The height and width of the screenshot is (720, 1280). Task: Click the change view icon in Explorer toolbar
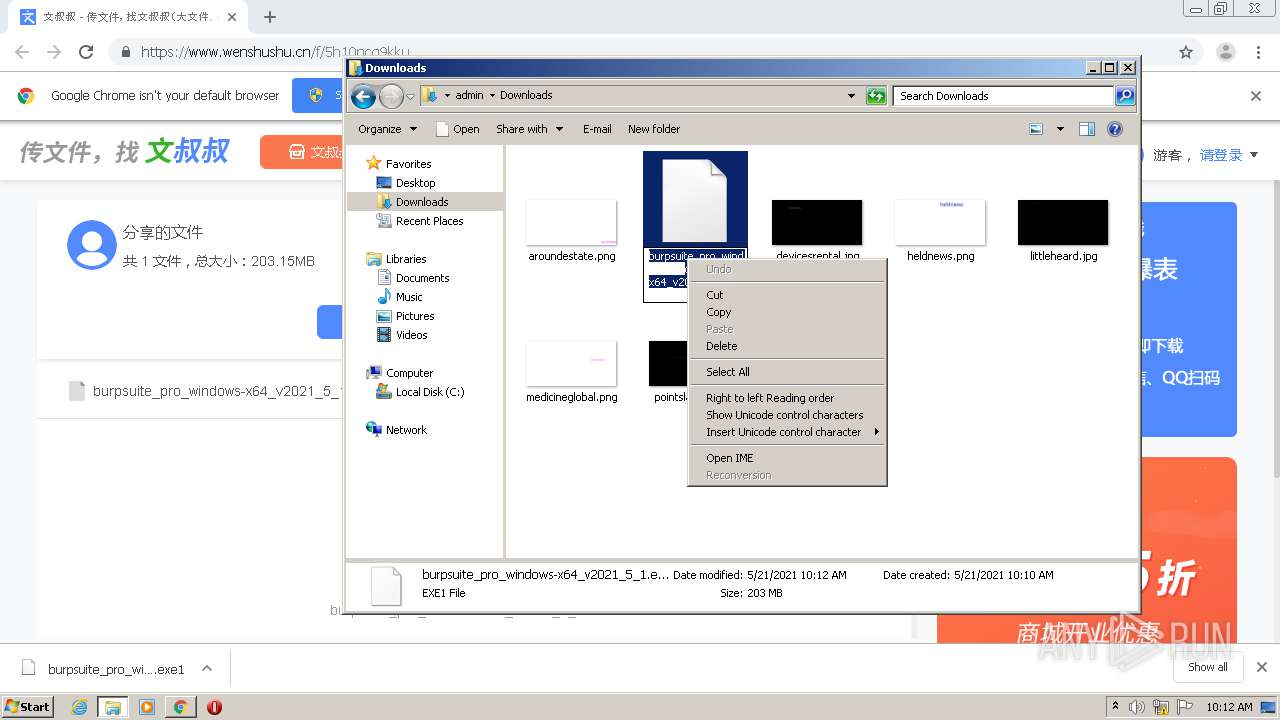pos(1036,129)
